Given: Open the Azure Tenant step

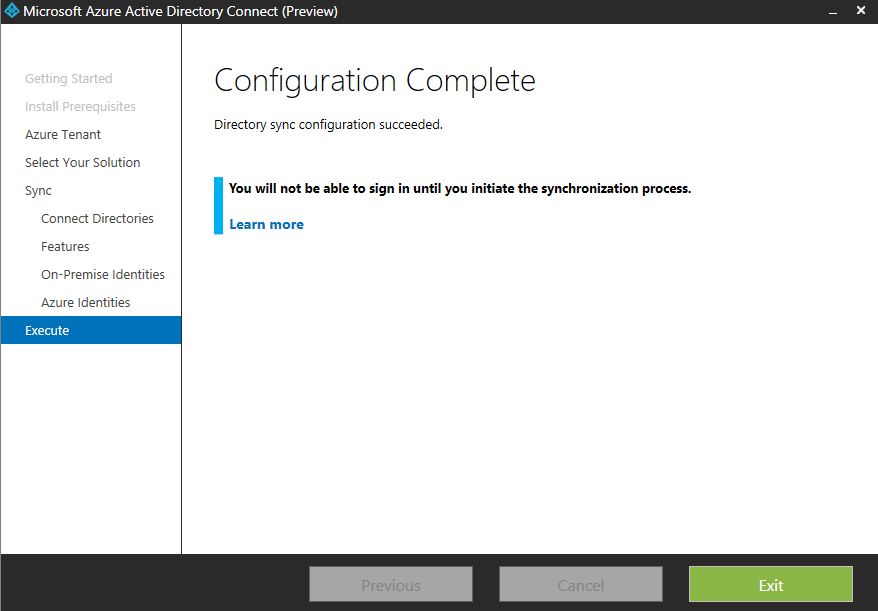Looking at the screenshot, I should [x=63, y=135].
